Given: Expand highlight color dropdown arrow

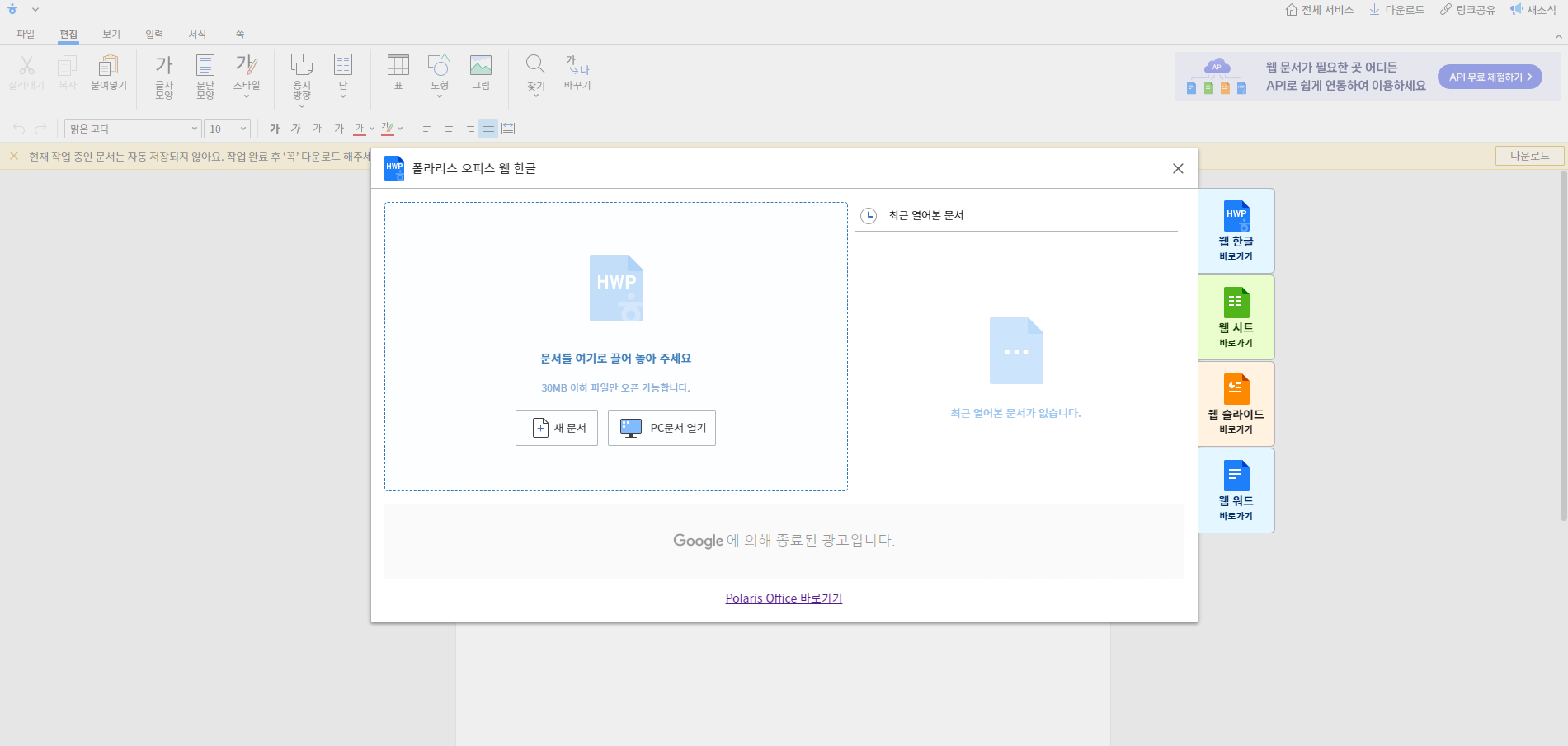Looking at the screenshot, I should [400, 129].
